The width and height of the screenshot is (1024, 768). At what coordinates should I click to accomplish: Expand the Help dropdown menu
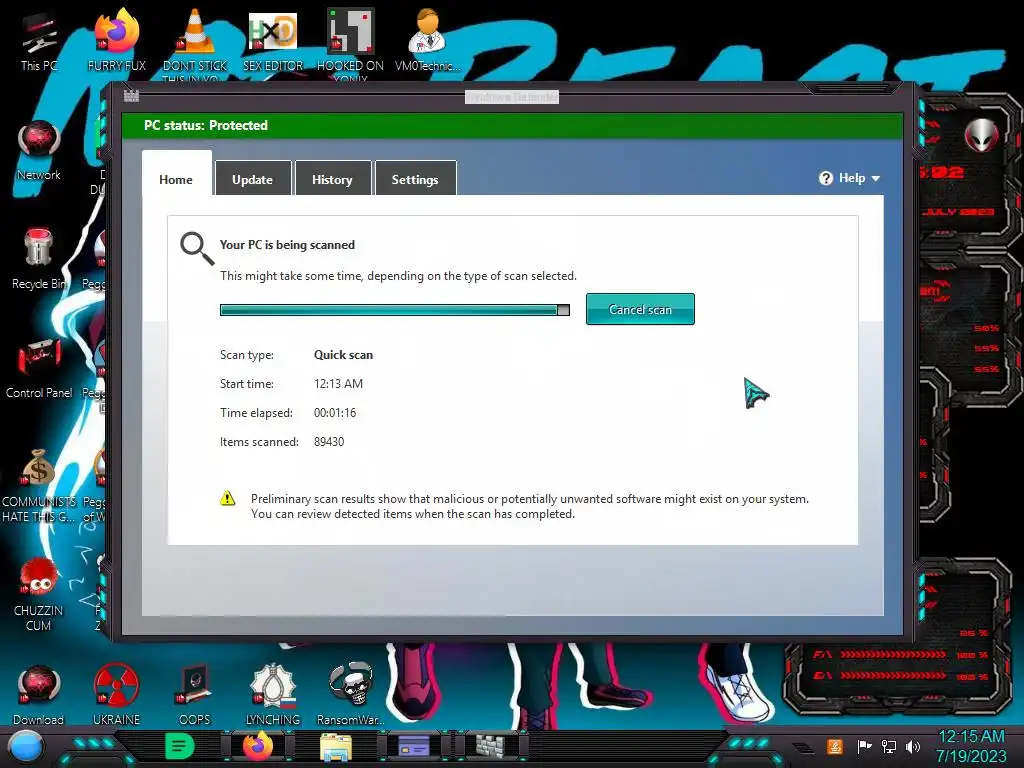pyautogui.click(x=850, y=178)
